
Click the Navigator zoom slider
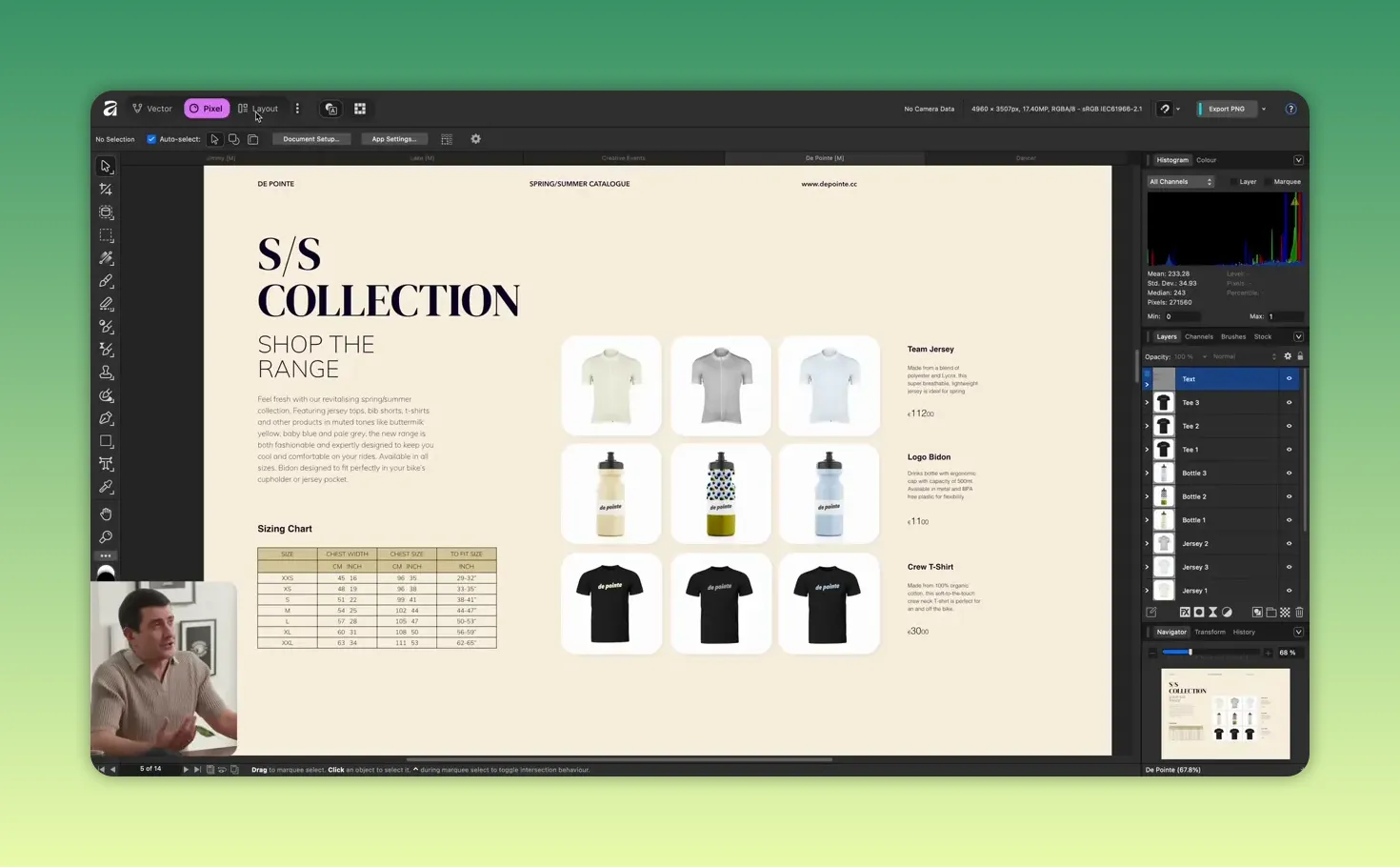point(1211,653)
